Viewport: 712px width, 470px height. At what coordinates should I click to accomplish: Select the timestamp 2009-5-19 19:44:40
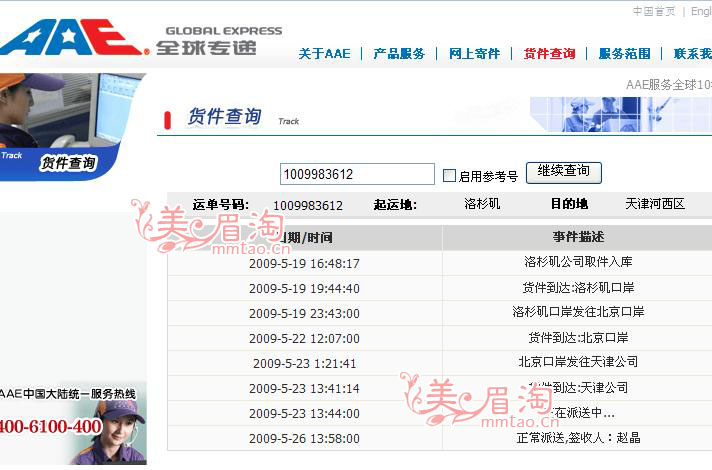pyautogui.click(x=304, y=289)
